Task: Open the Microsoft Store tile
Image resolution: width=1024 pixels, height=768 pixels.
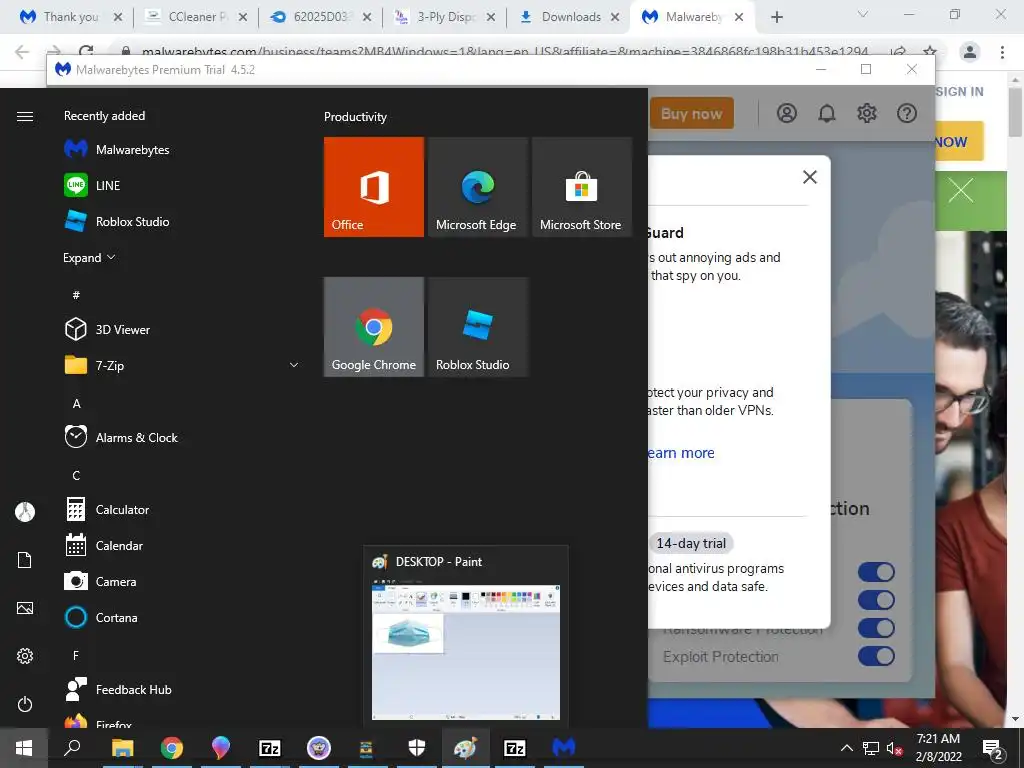Action: (x=581, y=187)
